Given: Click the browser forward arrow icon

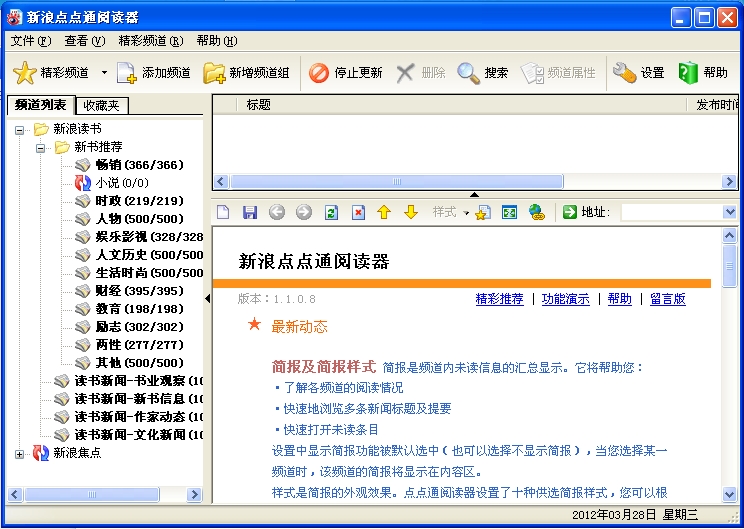Looking at the screenshot, I should 304,212.
